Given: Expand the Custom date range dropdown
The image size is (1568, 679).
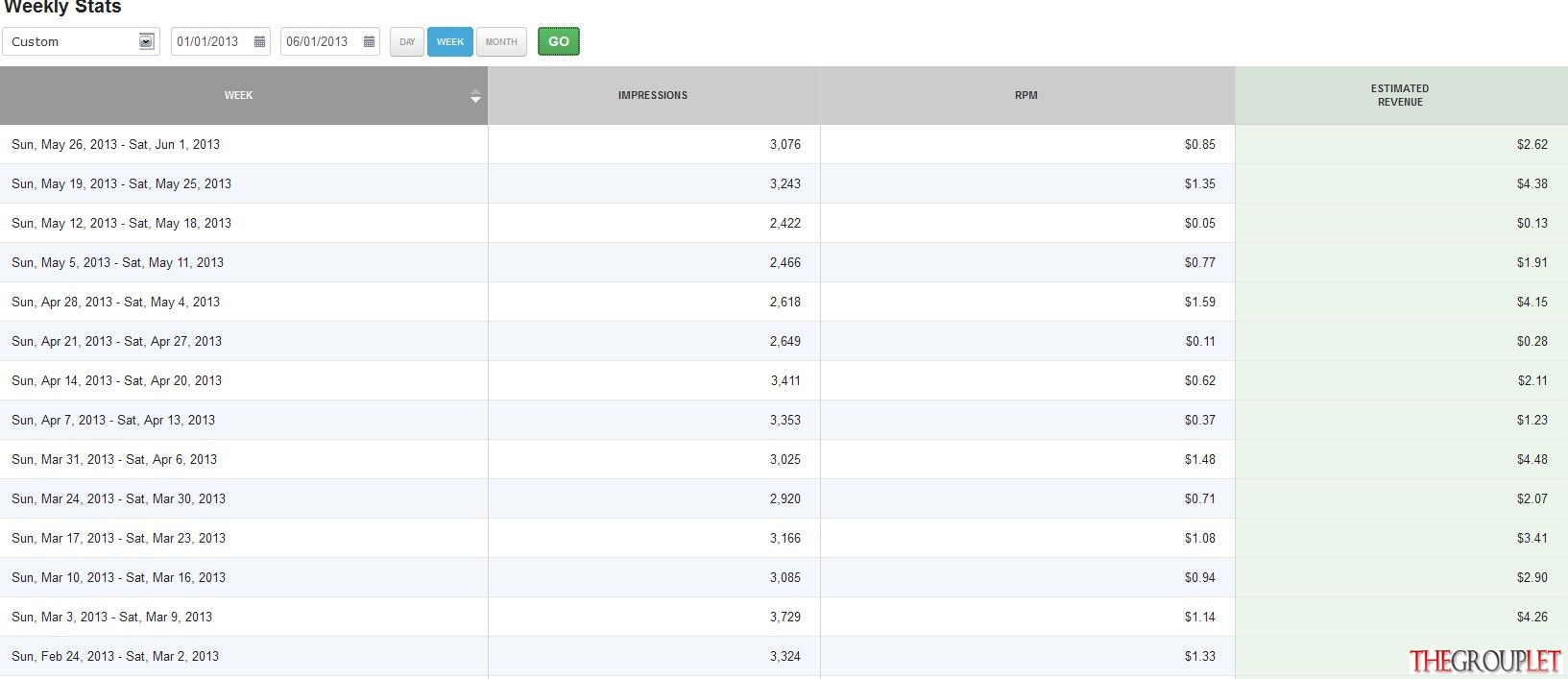Looking at the screenshot, I should tap(146, 41).
